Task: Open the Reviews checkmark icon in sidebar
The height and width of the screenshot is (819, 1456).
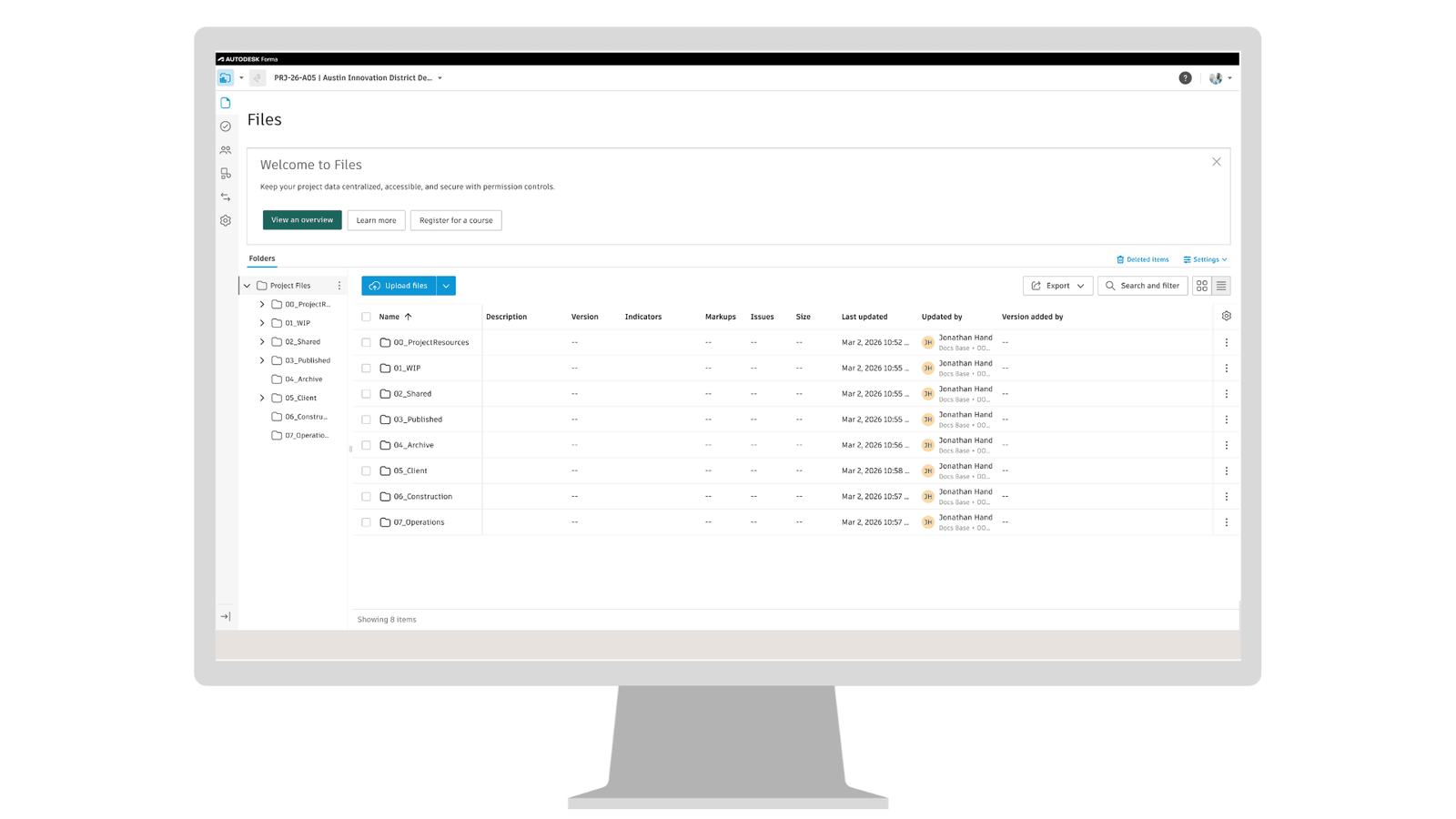Action: coord(226,126)
